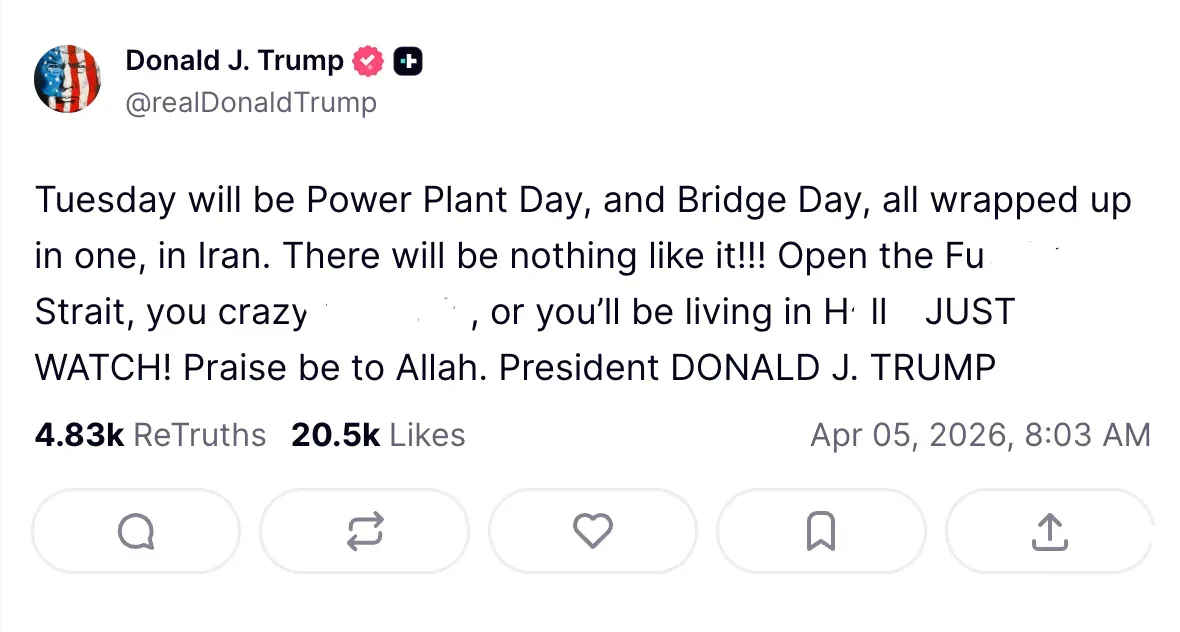View the 4.83k ReTruths count number
The width and height of the screenshot is (1180, 632).
(79, 435)
